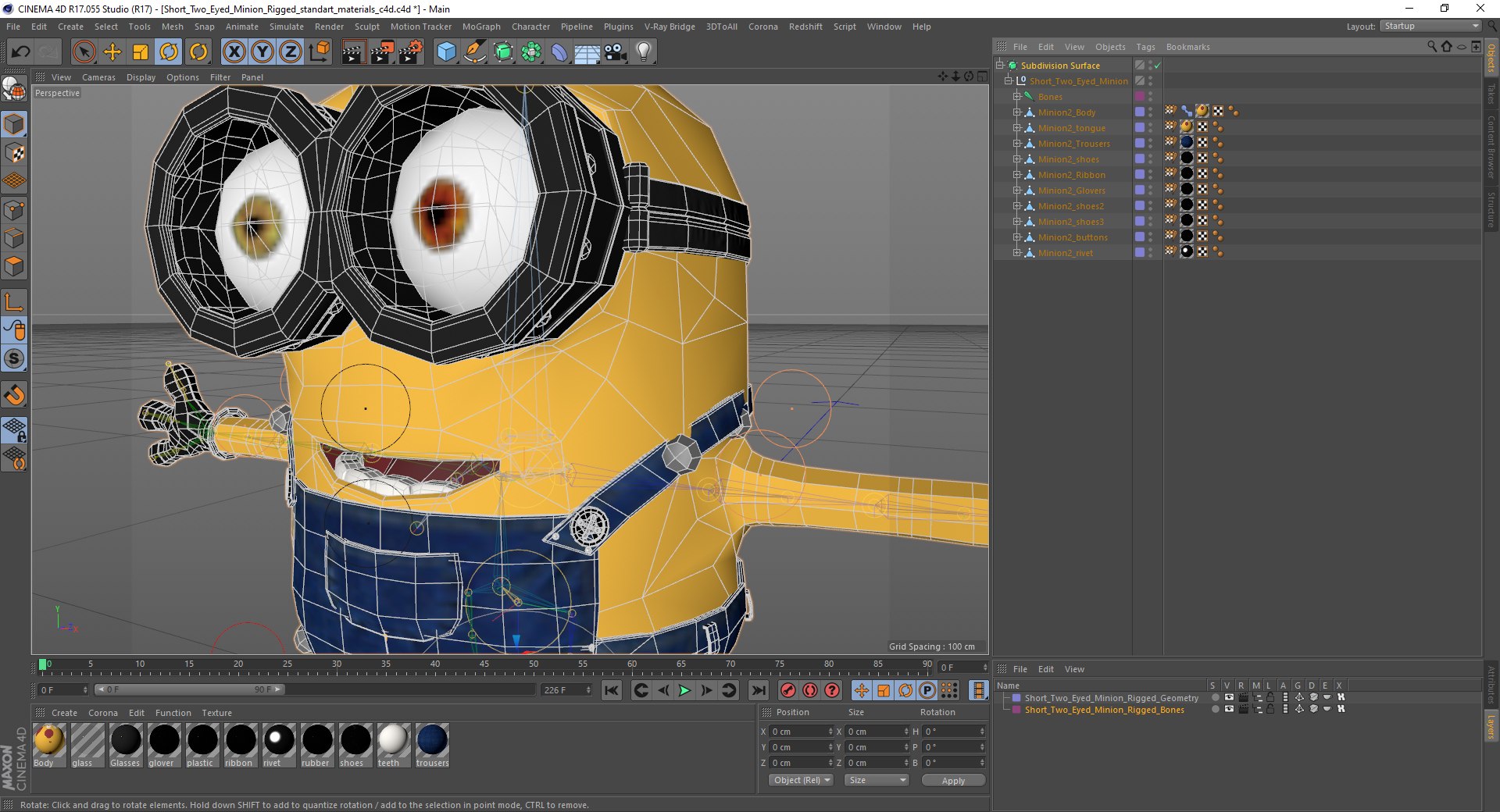
Task: Expand Minion2_tongue tree node
Action: [1017, 128]
